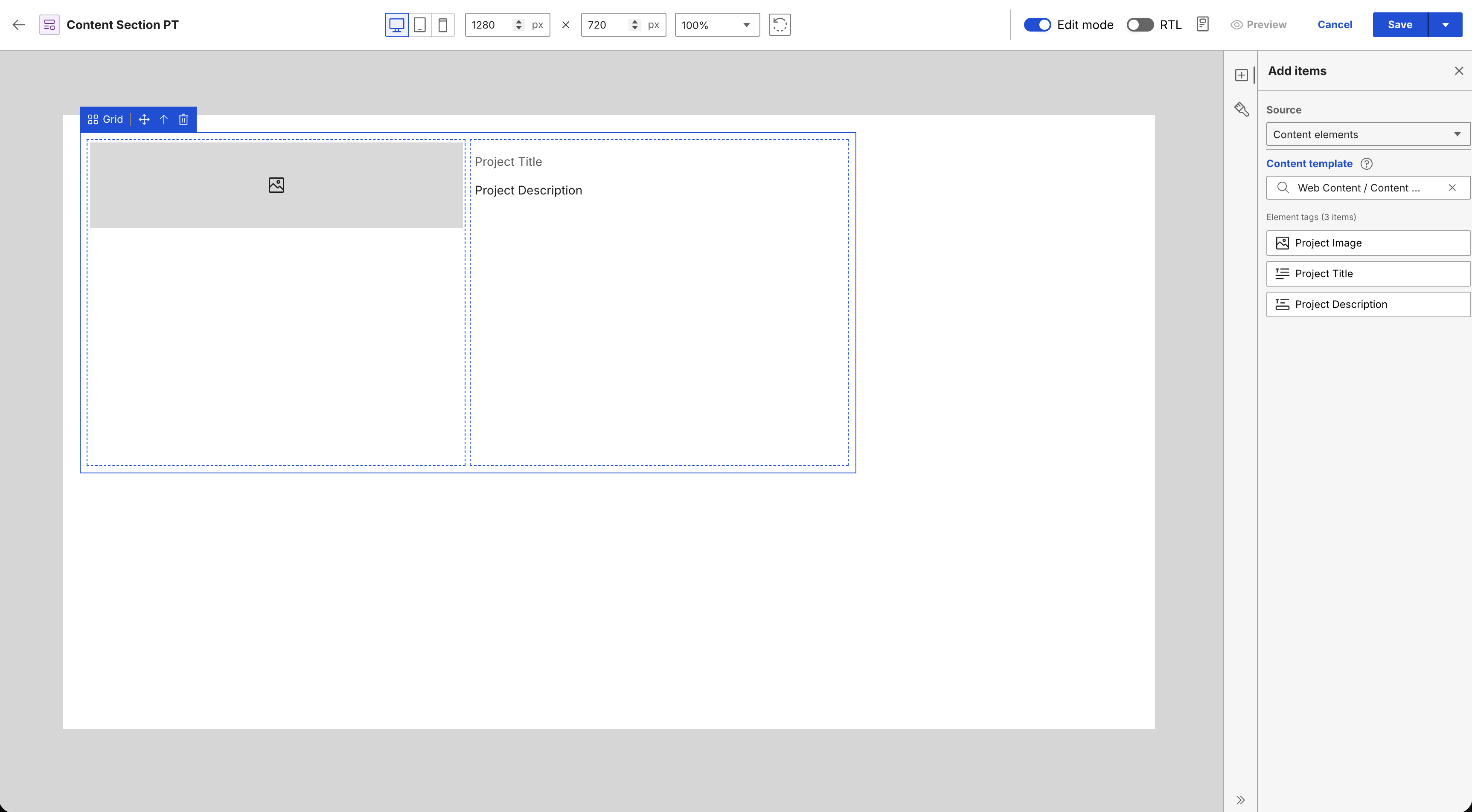
Task: Open the Add items panel tab icon
Action: coord(1241,75)
